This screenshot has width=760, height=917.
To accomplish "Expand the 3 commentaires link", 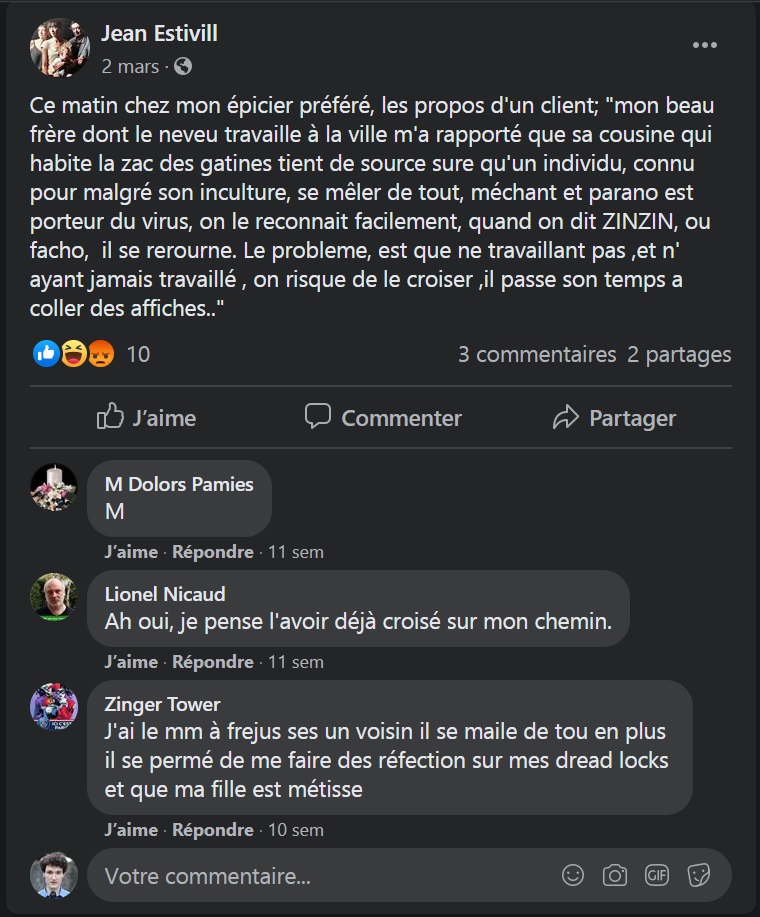I will pyautogui.click(x=537, y=354).
